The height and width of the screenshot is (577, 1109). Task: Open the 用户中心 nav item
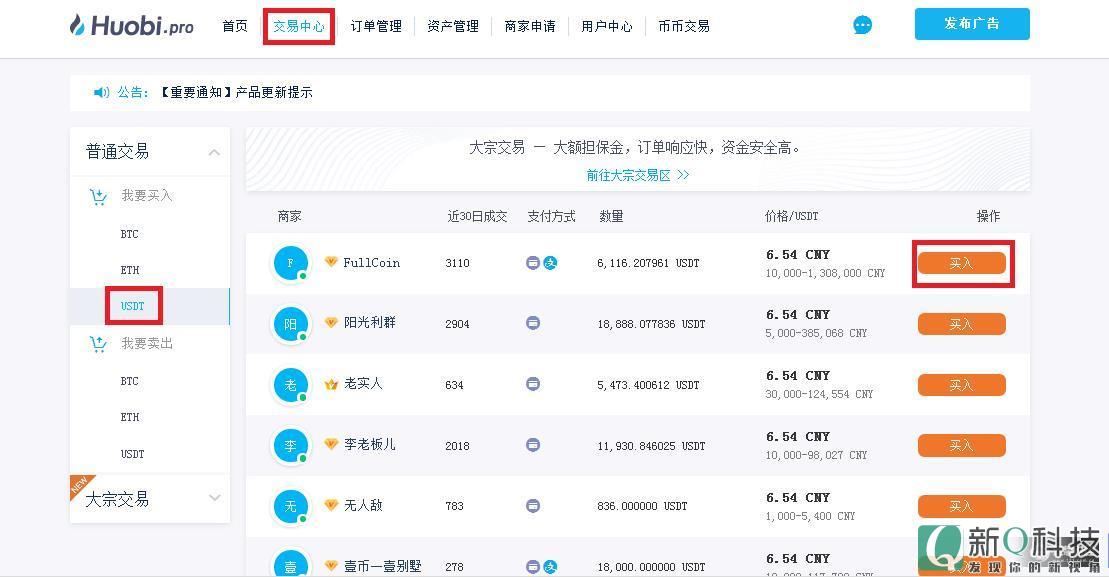tap(607, 26)
